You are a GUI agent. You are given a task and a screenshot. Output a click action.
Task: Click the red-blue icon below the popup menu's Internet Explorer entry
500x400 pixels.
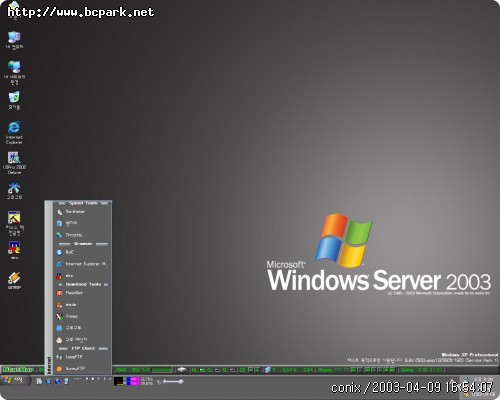[x=59, y=276]
